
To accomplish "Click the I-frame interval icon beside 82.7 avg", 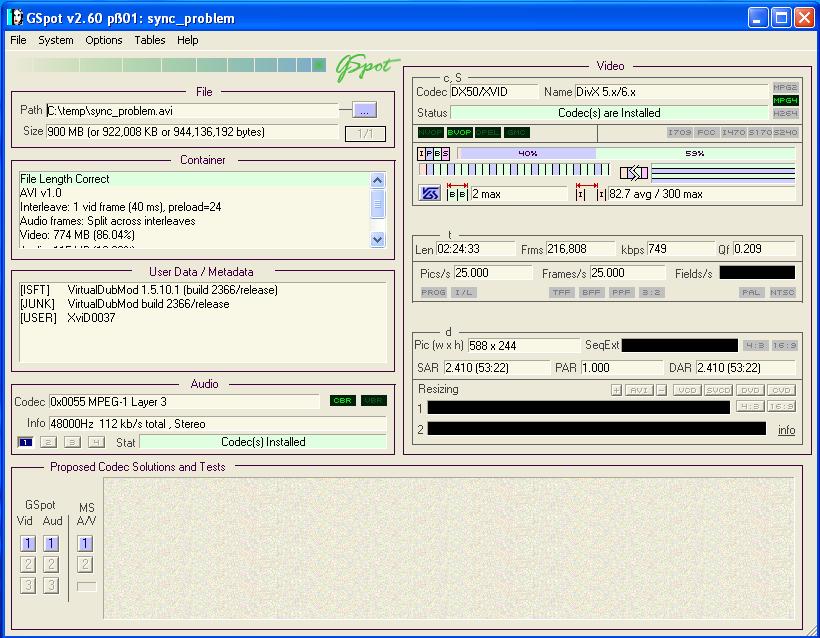I will point(591,193).
